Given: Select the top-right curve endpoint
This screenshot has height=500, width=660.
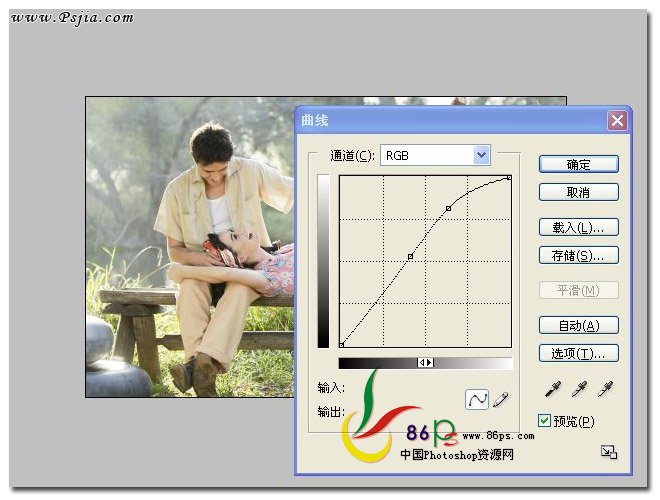Looking at the screenshot, I should click(x=509, y=178).
